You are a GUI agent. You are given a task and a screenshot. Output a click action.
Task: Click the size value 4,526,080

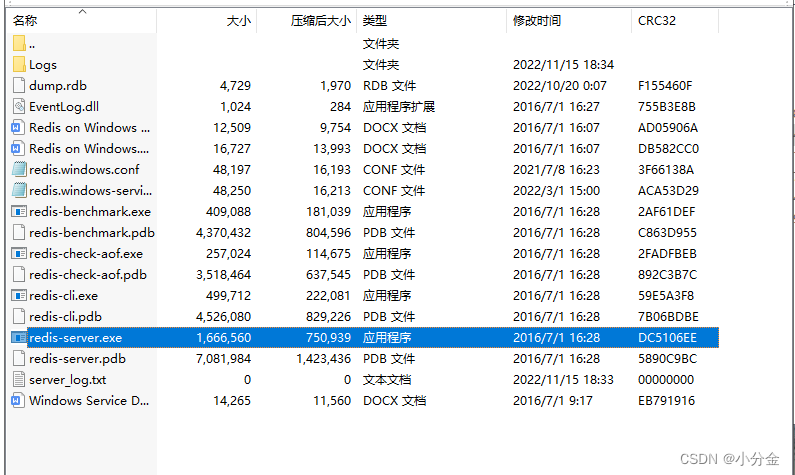pyautogui.click(x=224, y=317)
